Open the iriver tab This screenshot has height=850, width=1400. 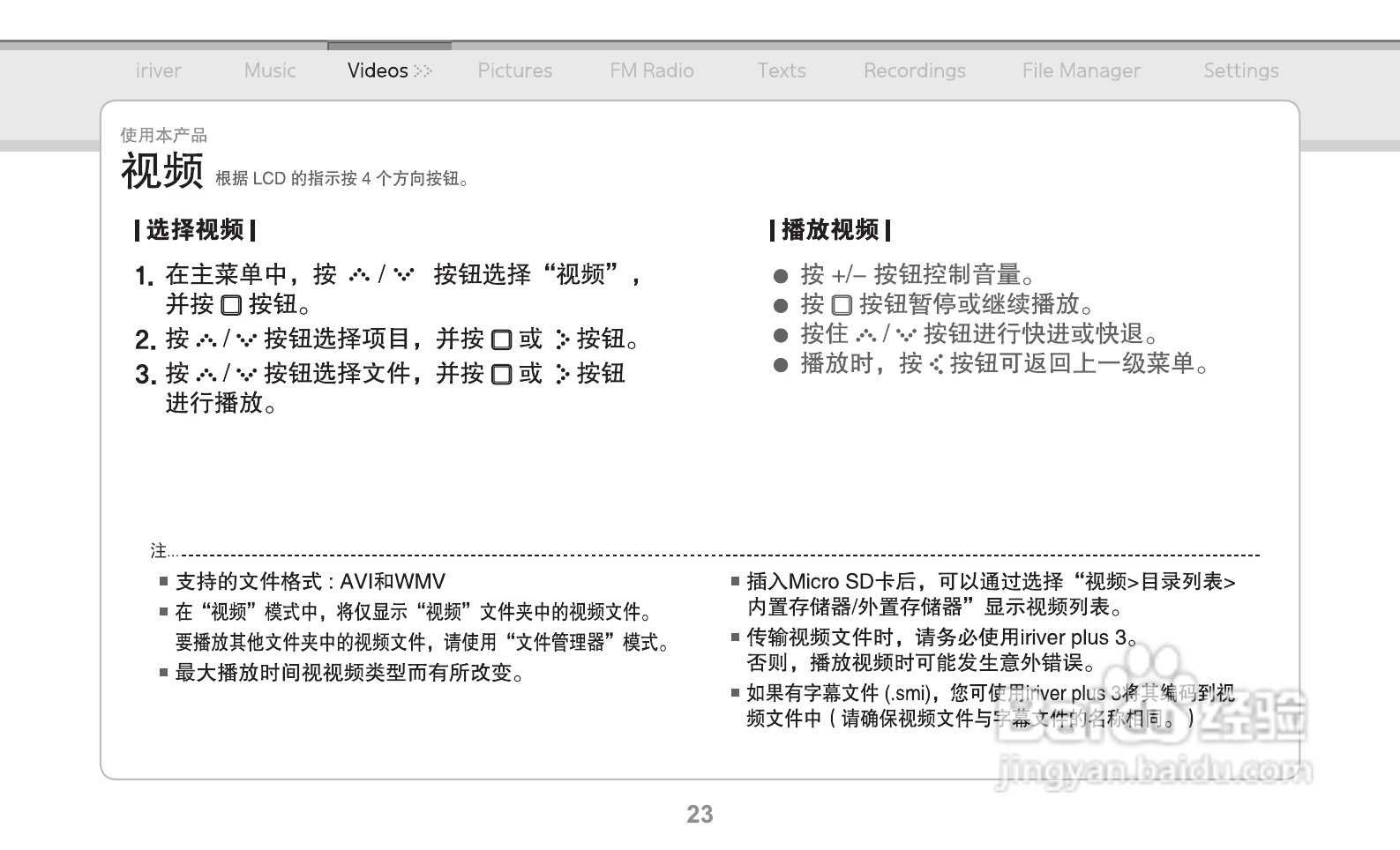[159, 71]
